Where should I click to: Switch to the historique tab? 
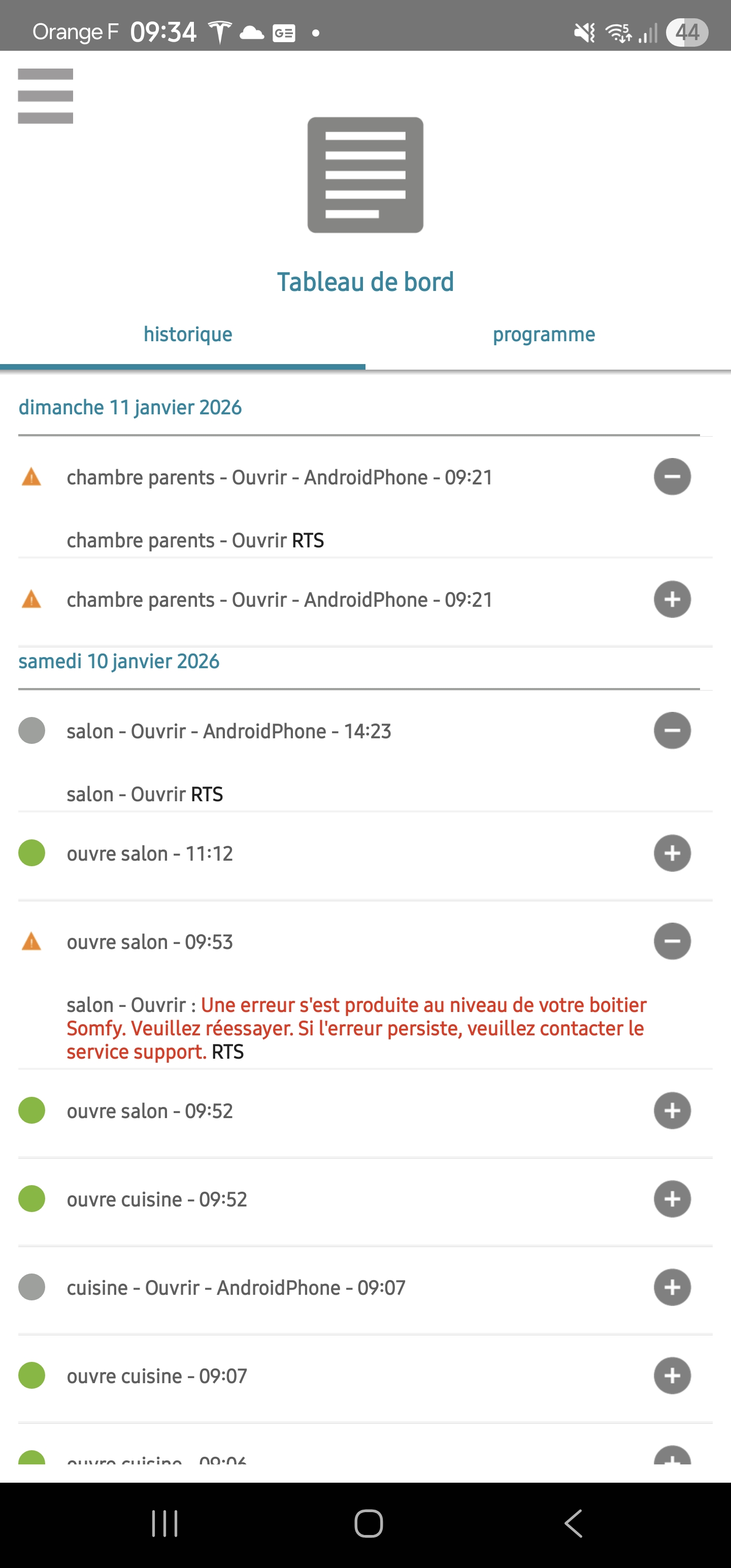187,334
